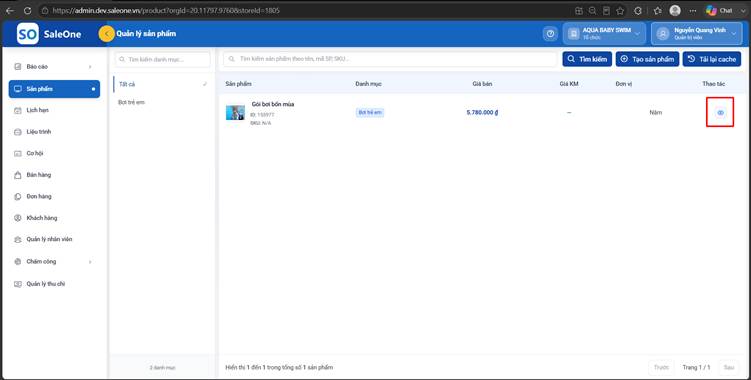
Task: Open the browser three-dot menu
Action: (x=693, y=11)
